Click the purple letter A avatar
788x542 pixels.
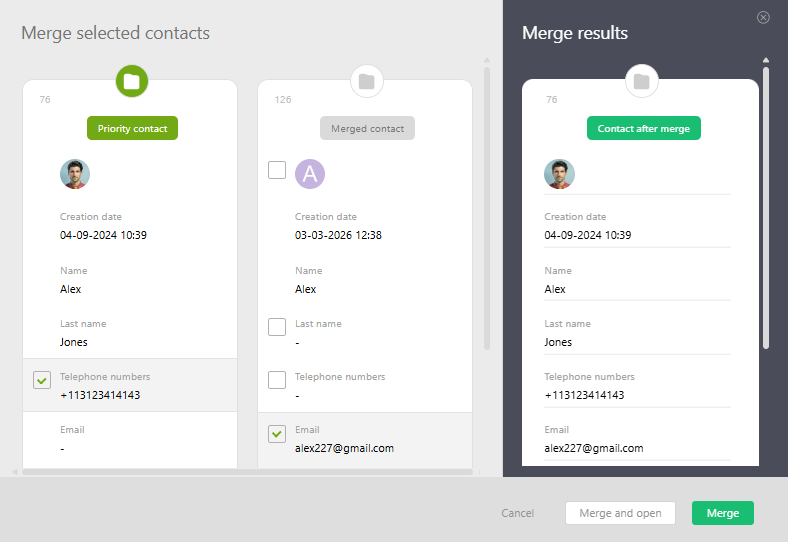310,174
